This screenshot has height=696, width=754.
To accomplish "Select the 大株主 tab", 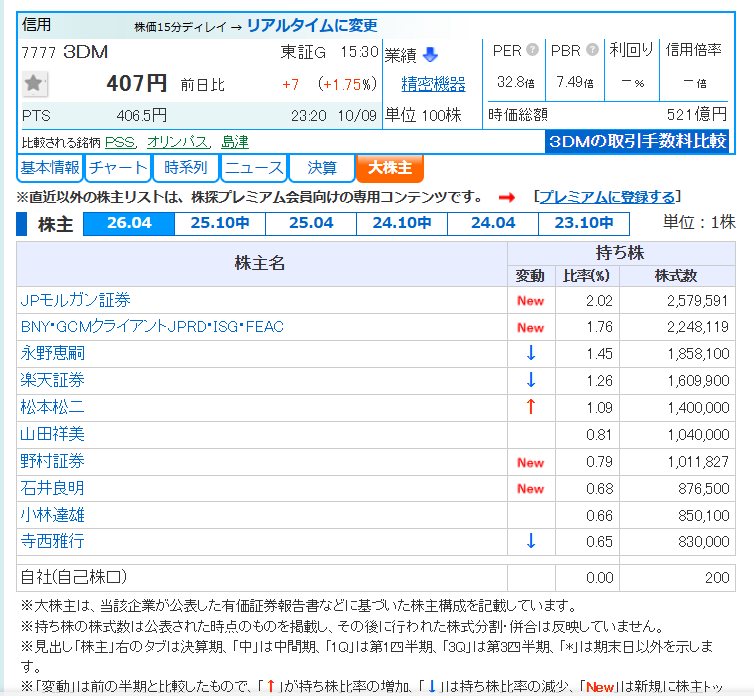I will click(390, 168).
